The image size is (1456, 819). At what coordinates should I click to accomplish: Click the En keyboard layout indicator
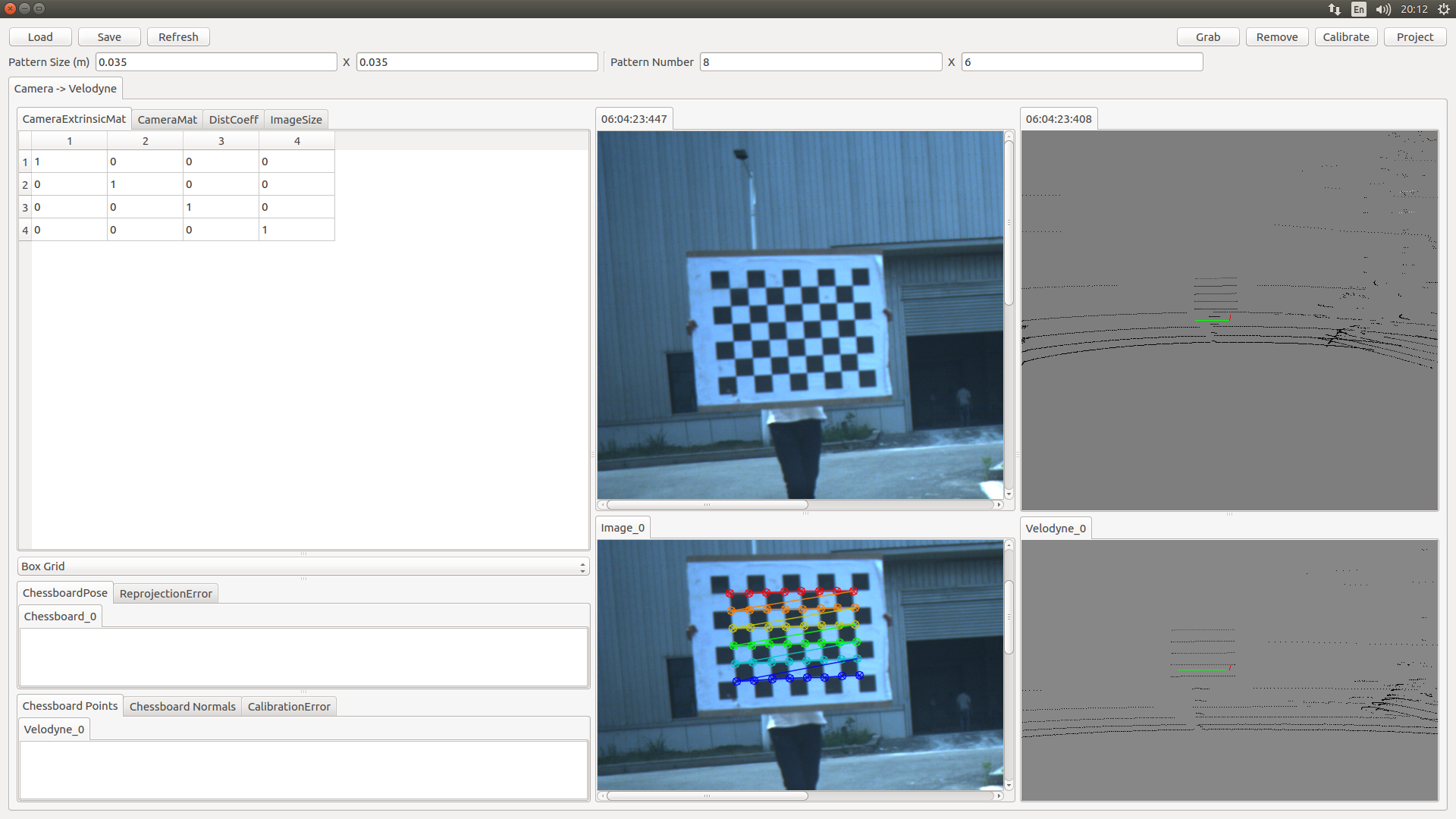(1357, 9)
